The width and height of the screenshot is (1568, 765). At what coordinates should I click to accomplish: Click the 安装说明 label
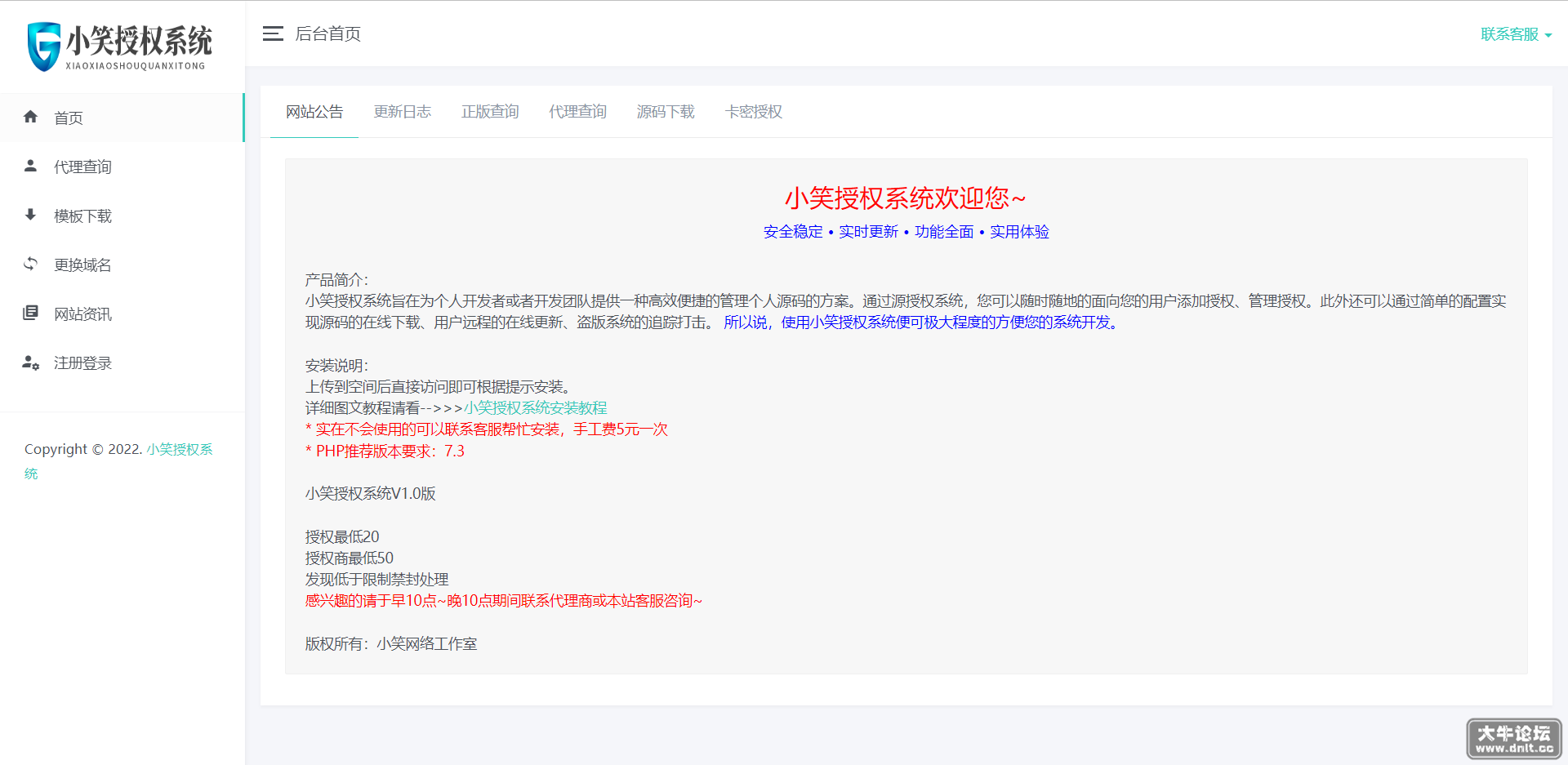pos(336,365)
